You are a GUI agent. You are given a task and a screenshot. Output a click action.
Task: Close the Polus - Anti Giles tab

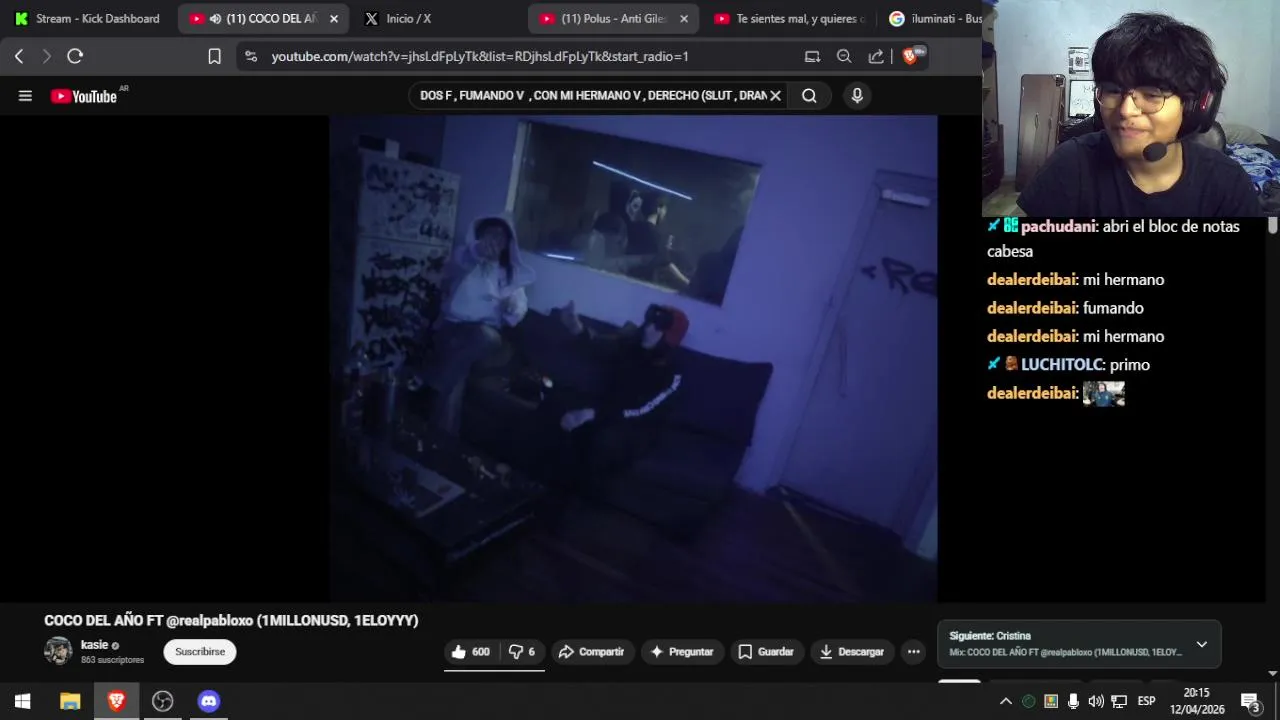tap(684, 19)
